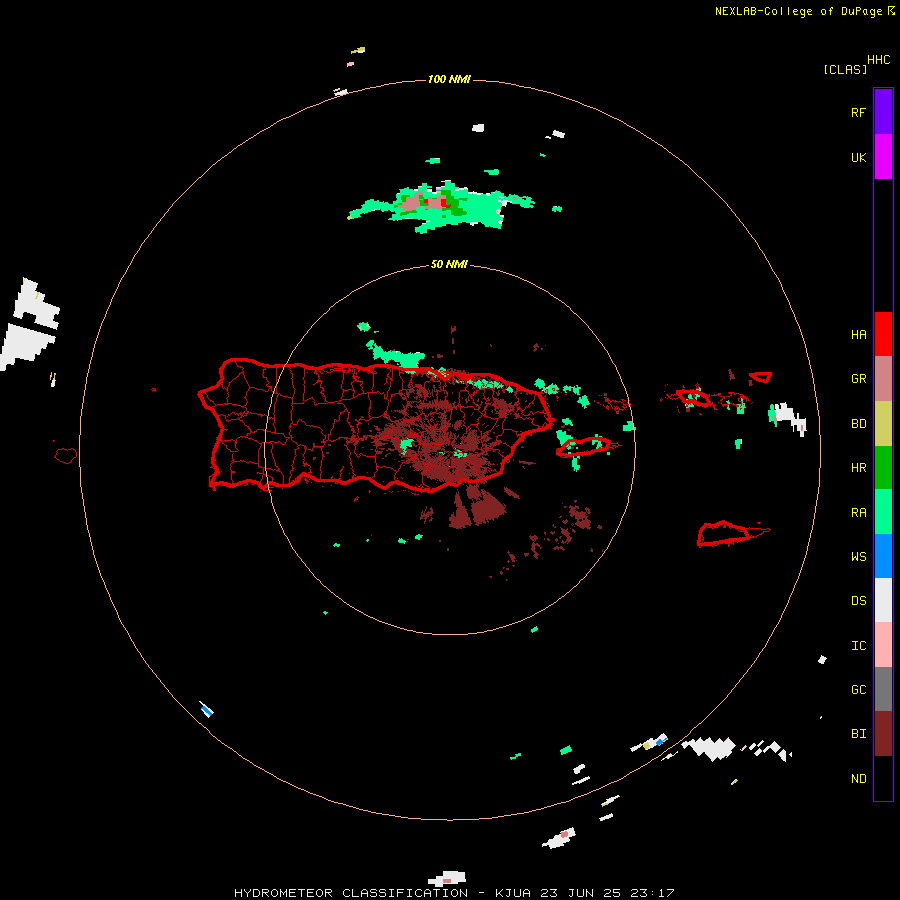900x900 pixels.
Task: Click the GR legend label
Action: click(858, 379)
